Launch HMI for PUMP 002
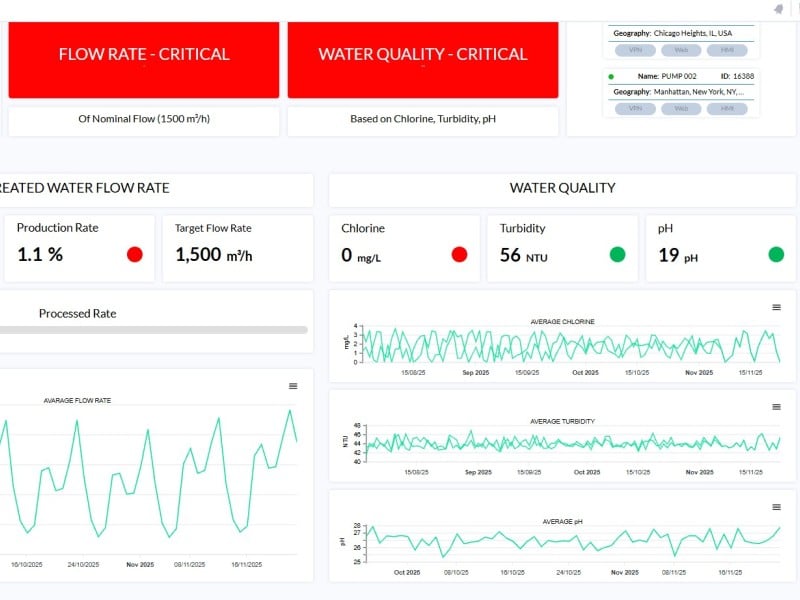The image size is (800, 600). tap(727, 108)
